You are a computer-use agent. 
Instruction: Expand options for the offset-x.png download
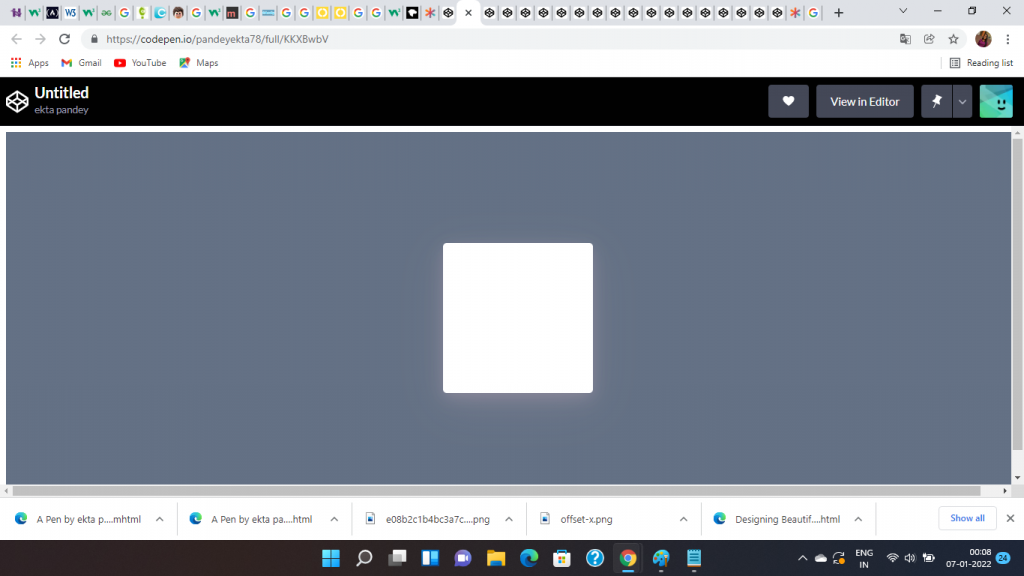684,519
